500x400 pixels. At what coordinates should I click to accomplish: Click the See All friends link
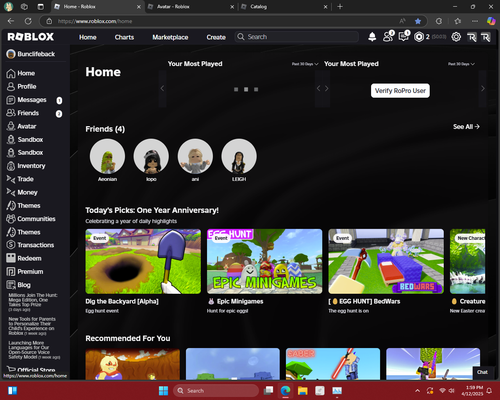(466, 127)
